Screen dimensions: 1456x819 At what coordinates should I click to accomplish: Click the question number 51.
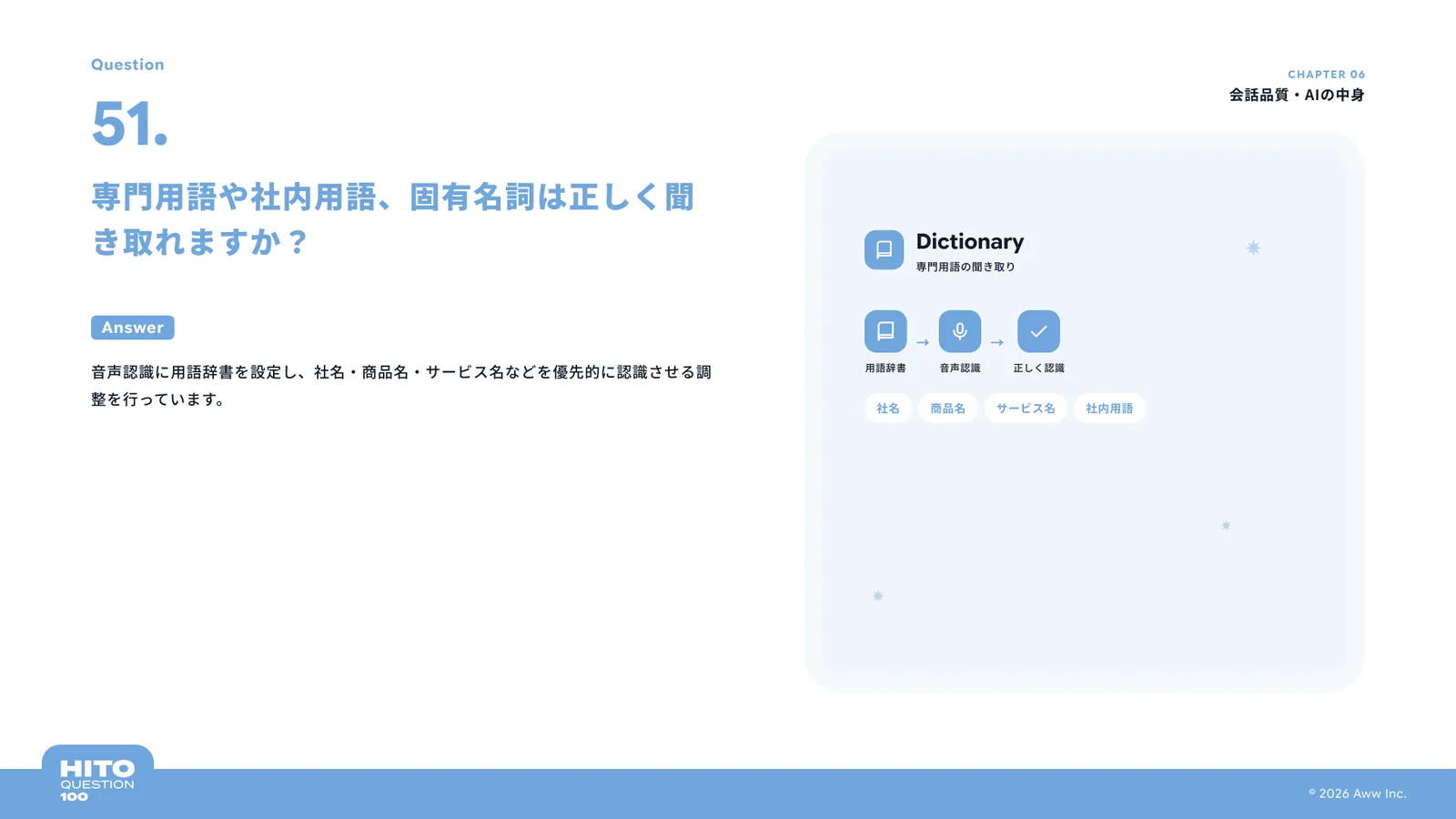130,124
